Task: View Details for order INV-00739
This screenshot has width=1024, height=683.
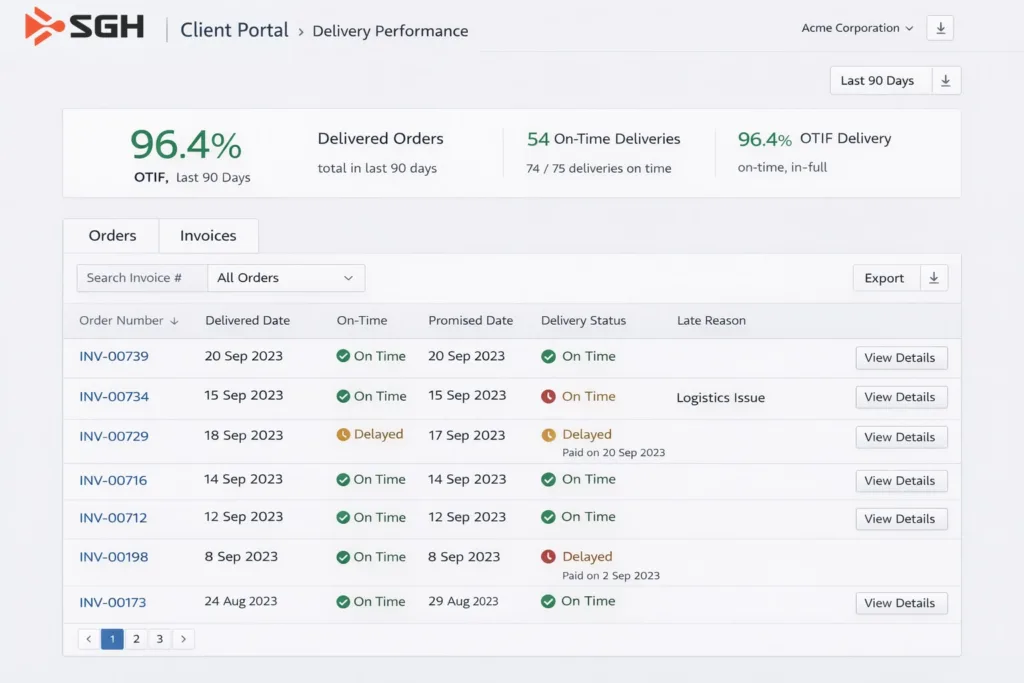Action: tap(900, 358)
